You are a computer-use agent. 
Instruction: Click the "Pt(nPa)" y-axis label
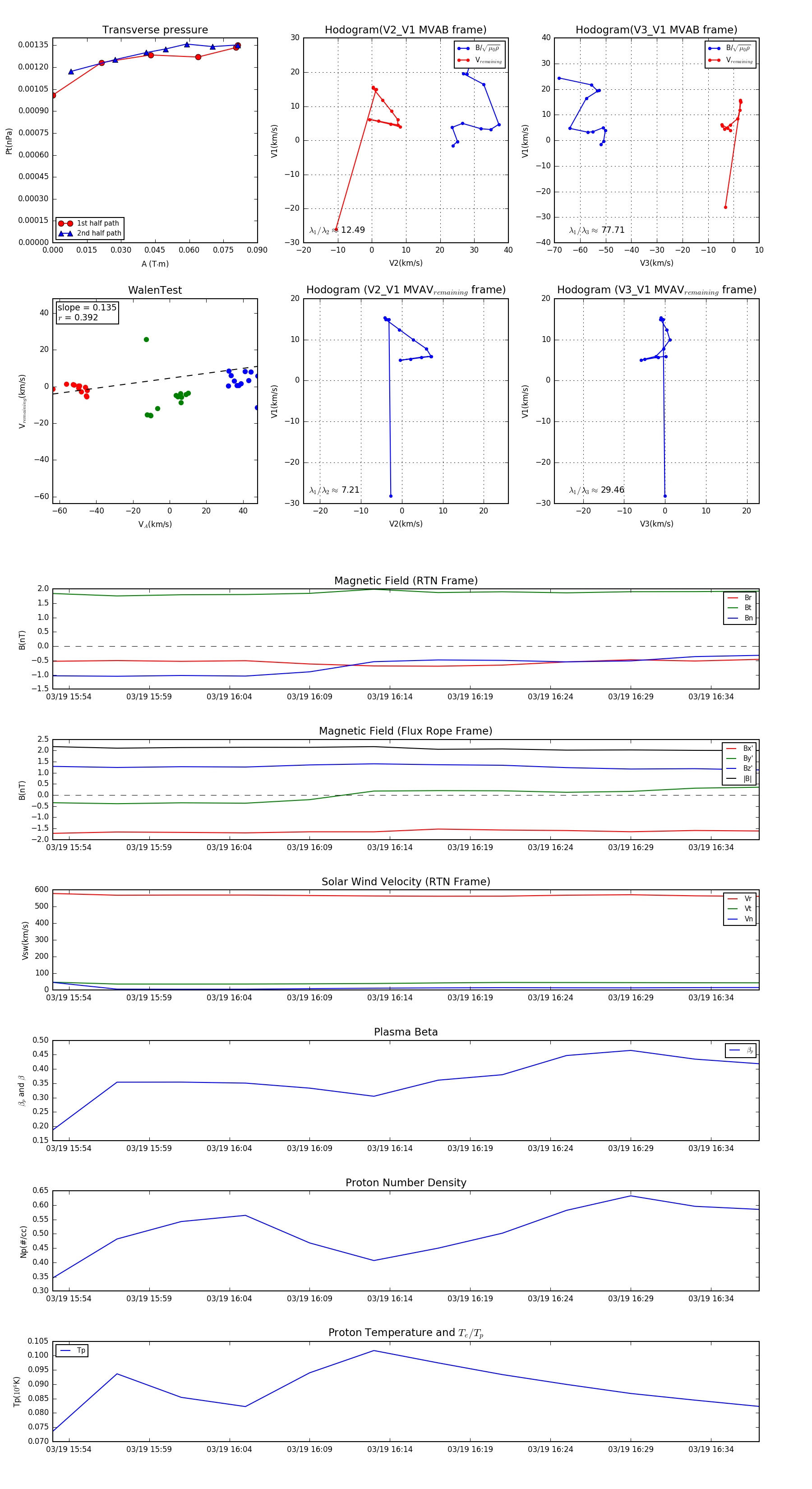point(9,140)
